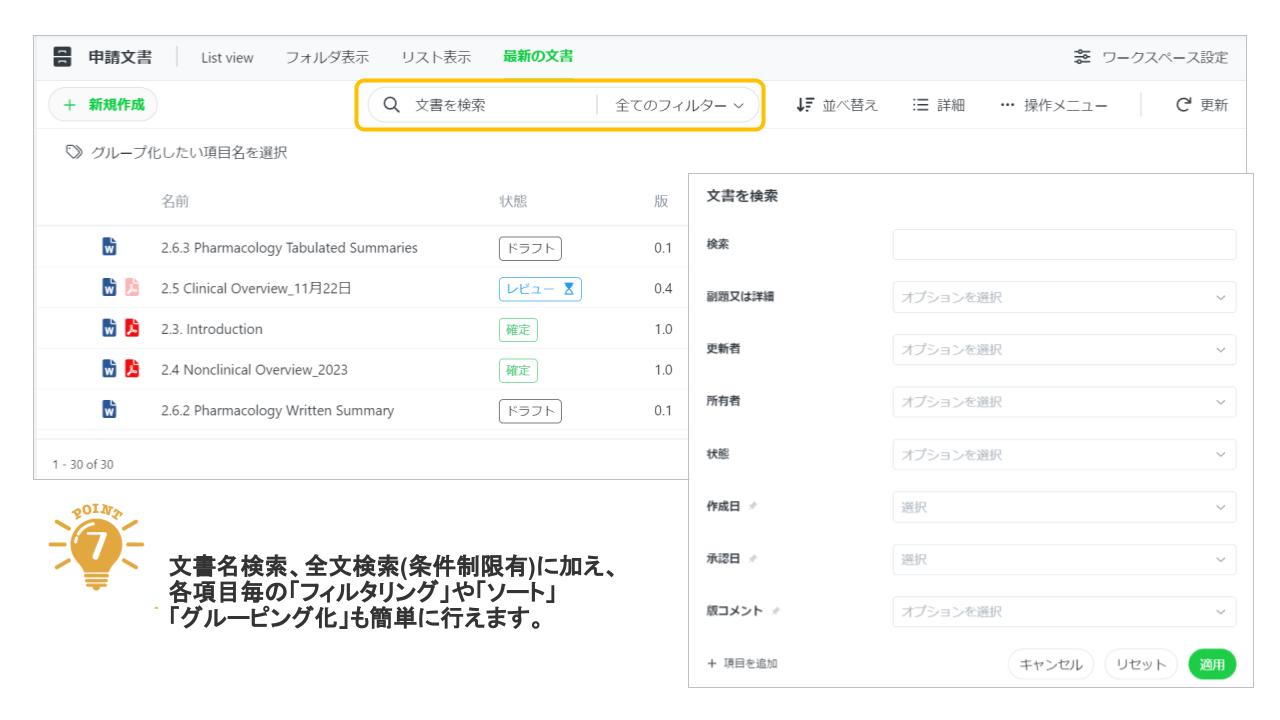Open 2.4 Nonclinical Overview_2023 document
Screen dimensions: 1280x720
pos(254,370)
